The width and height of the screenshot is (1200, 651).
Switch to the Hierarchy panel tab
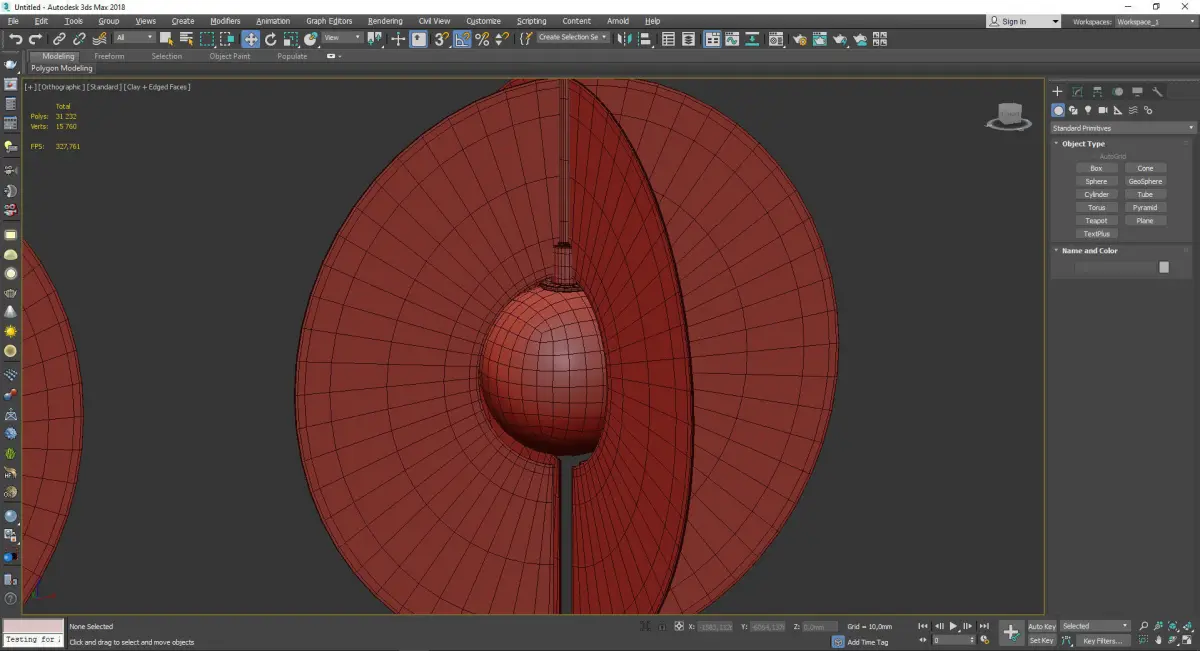pos(1097,91)
